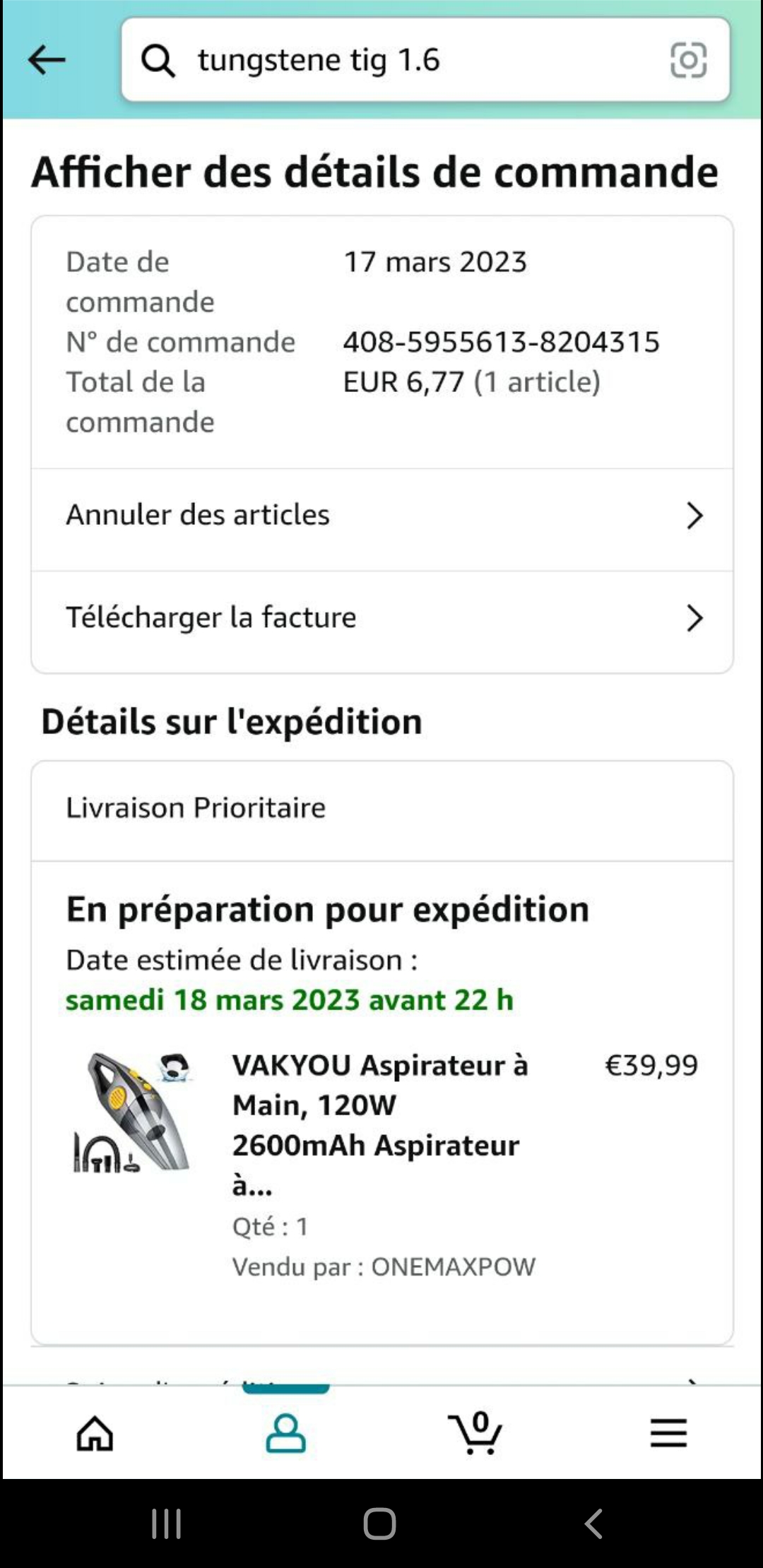Expand Annuler des articles chevron

(x=694, y=516)
